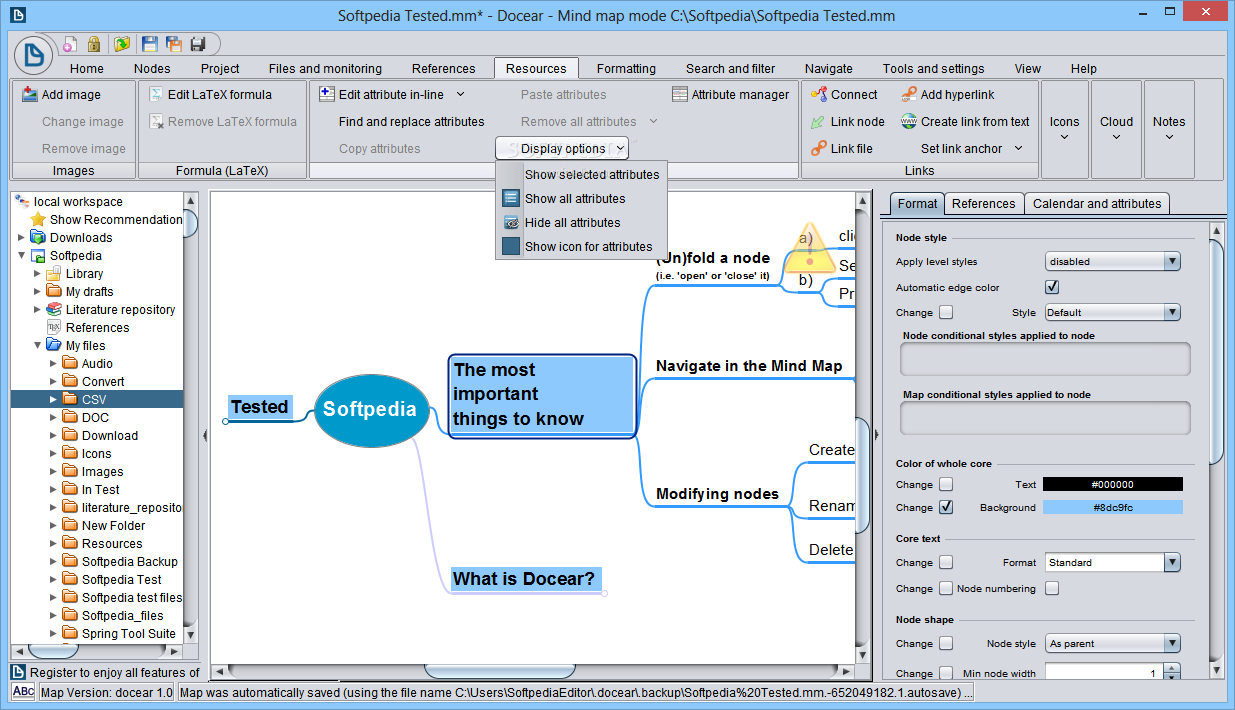Uncheck Change checkbox for Background color
Image resolution: width=1235 pixels, height=710 pixels.
[946, 507]
